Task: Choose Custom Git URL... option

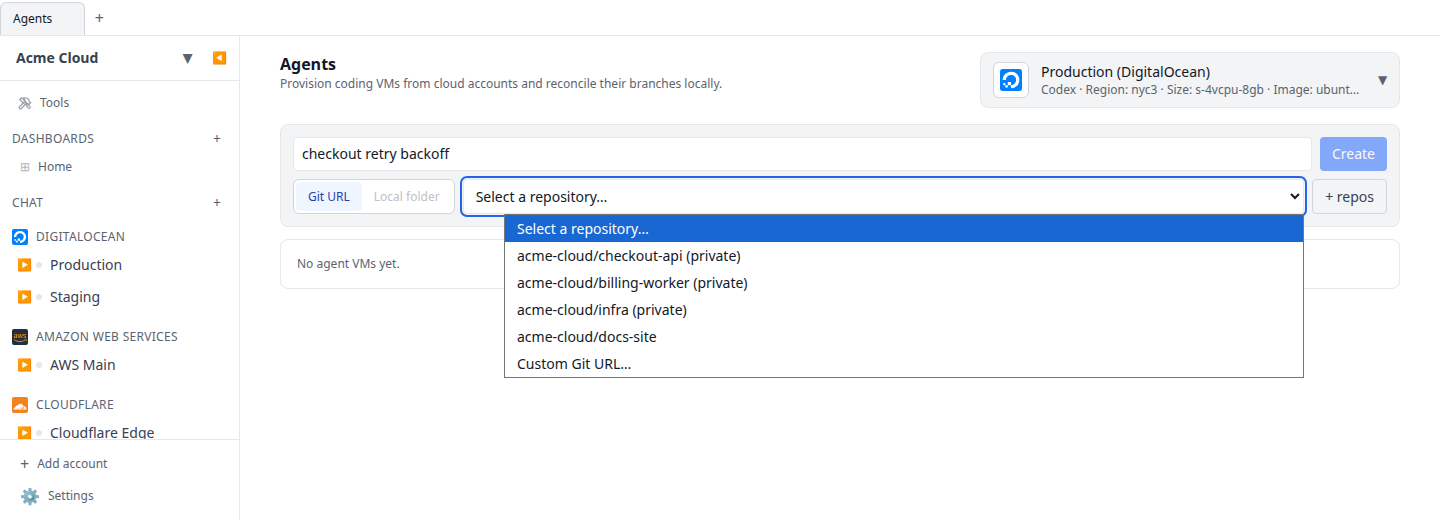Action: (904, 364)
